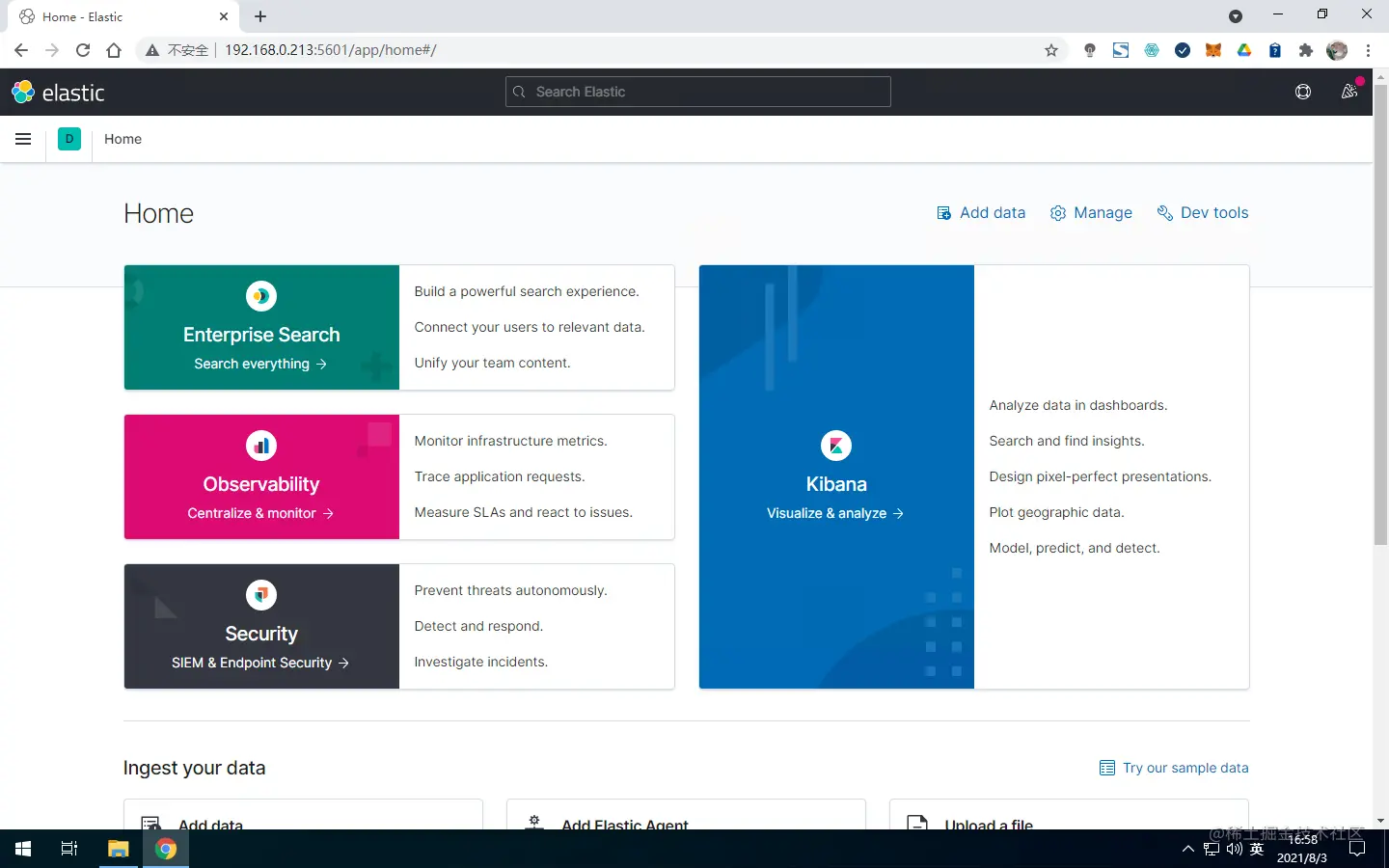Click the page scrollbar thumb
This screenshot has height=868, width=1389.
pos(1380,313)
